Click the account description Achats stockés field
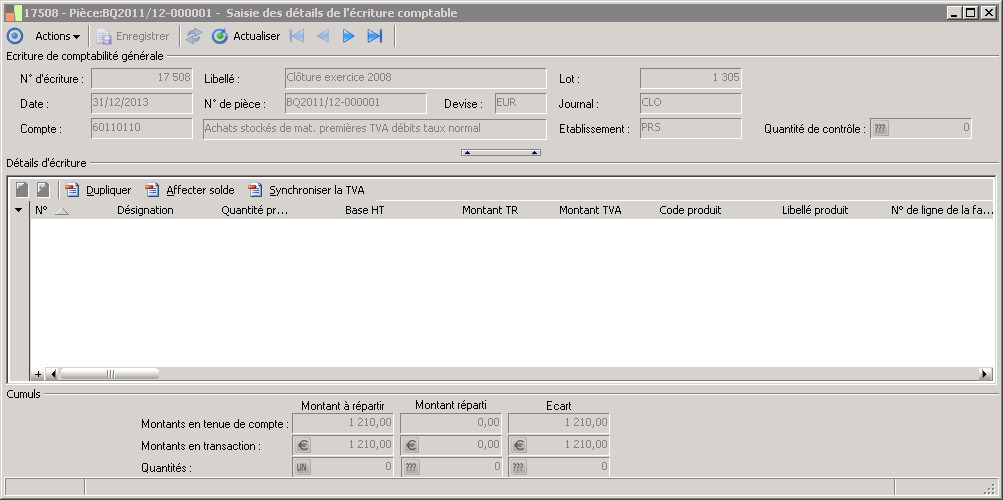 click(375, 128)
